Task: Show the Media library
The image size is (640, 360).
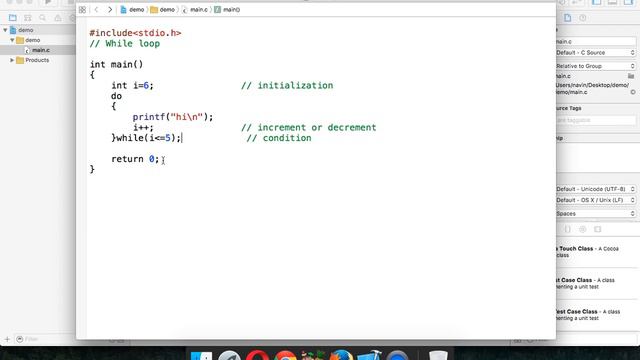Action: click(x=598, y=229)
